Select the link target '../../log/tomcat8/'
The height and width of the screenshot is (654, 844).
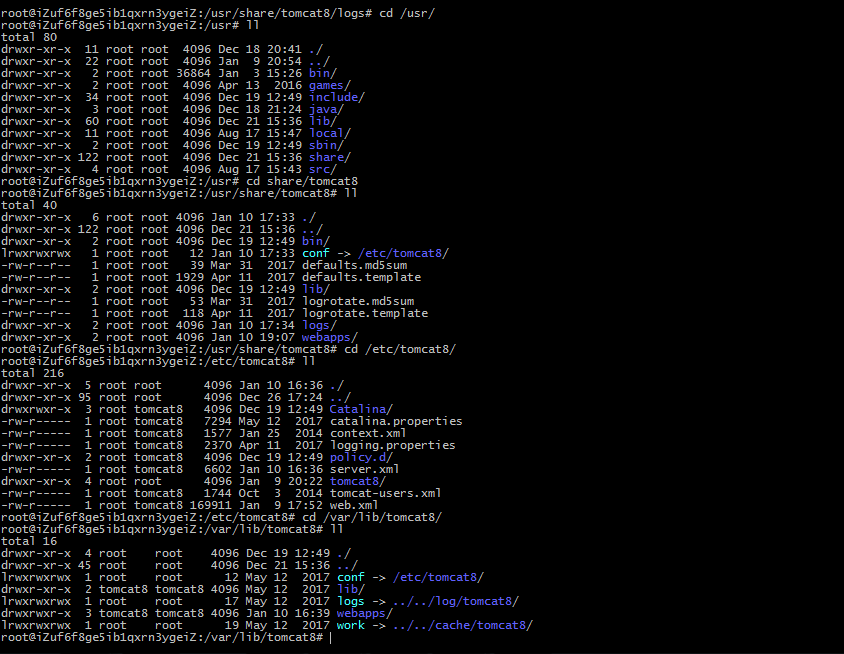point(456,601)
